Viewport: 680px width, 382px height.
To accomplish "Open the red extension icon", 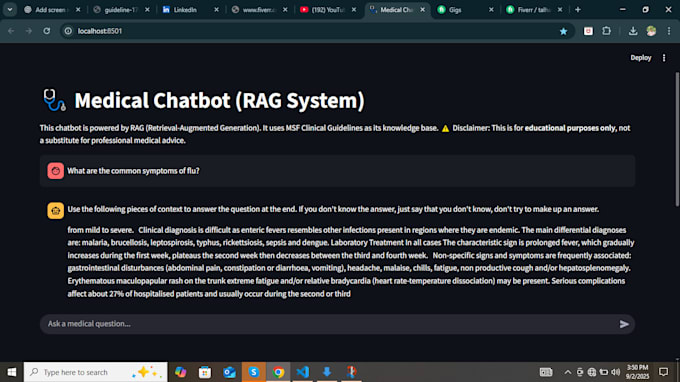I will (588, 31).
